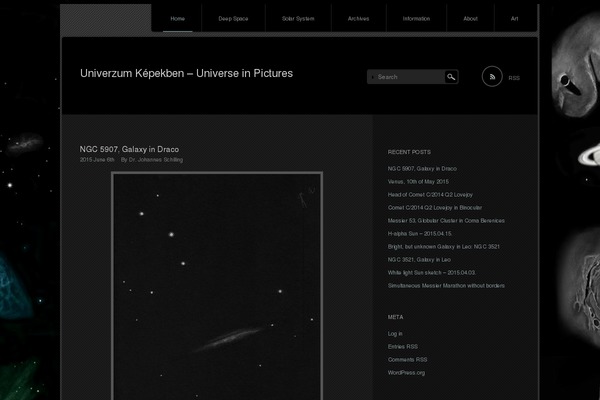Open the Home menu item
Viewport: 600px width, 400px height.
pyautogui.click(x=178, y=18)
